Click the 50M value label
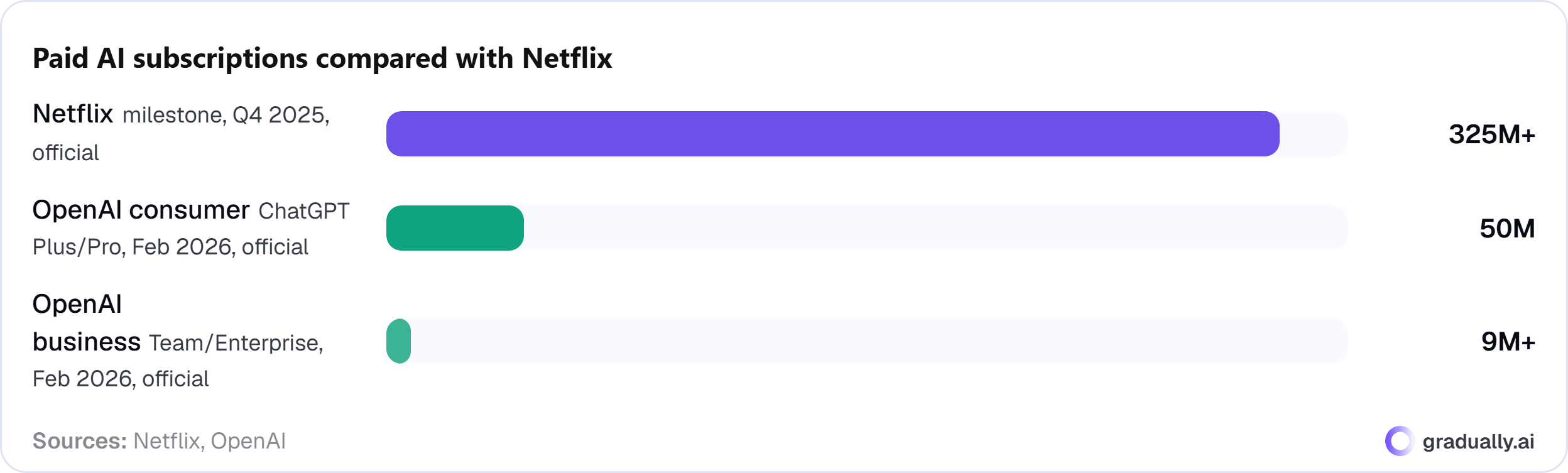This screenshot has height=473, width=1568. point(1507,229)
